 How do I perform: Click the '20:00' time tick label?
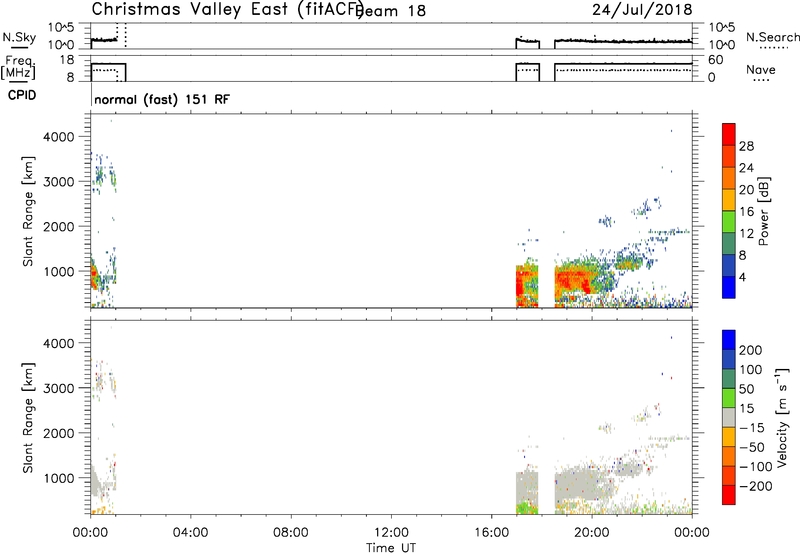point(592,533)
